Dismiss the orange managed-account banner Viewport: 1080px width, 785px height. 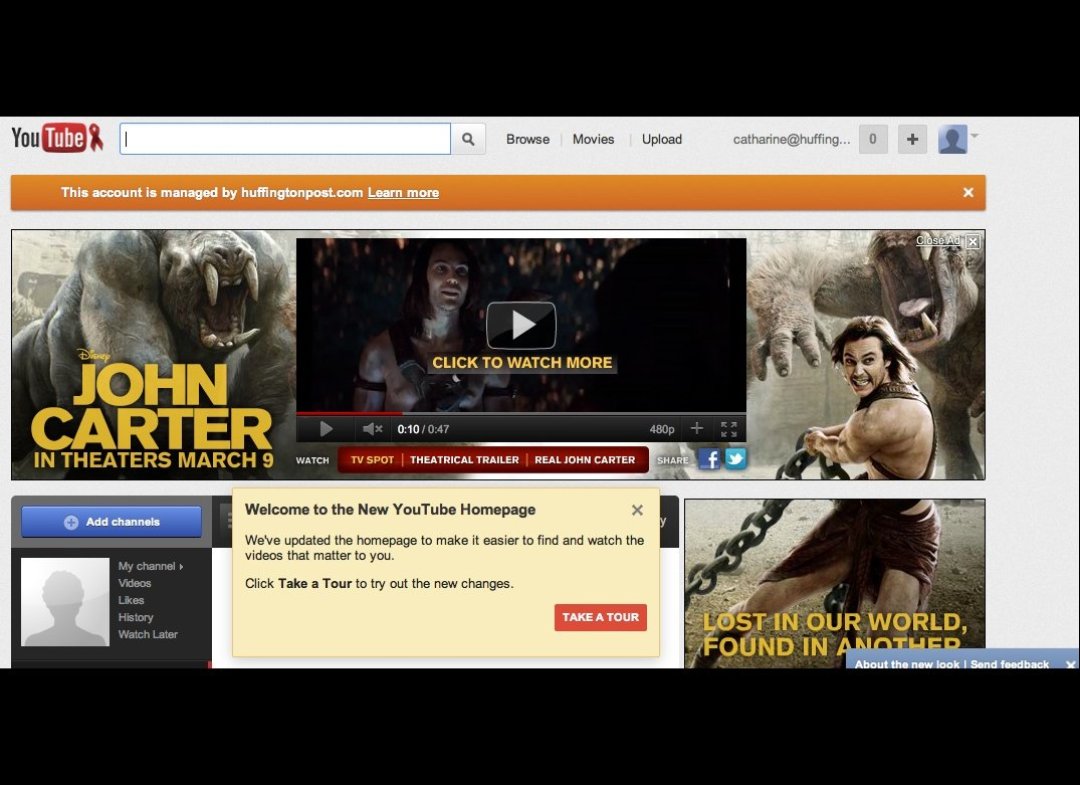968,192
